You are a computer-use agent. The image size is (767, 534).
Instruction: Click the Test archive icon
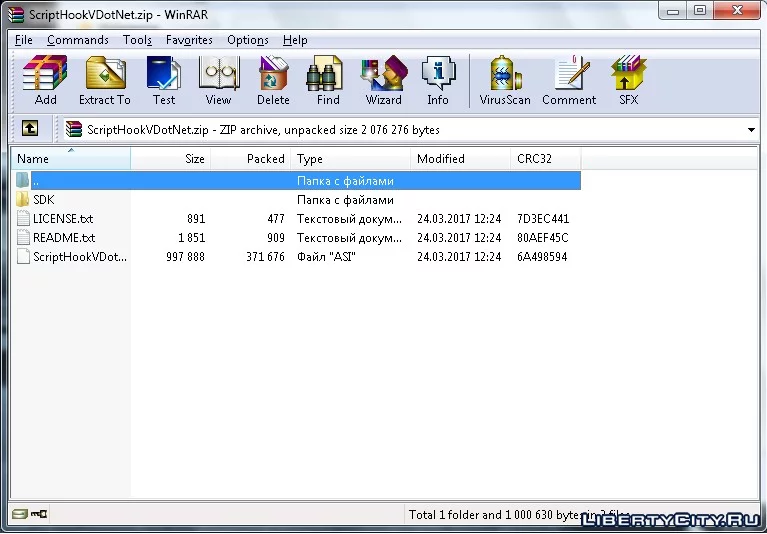point(163,73)
